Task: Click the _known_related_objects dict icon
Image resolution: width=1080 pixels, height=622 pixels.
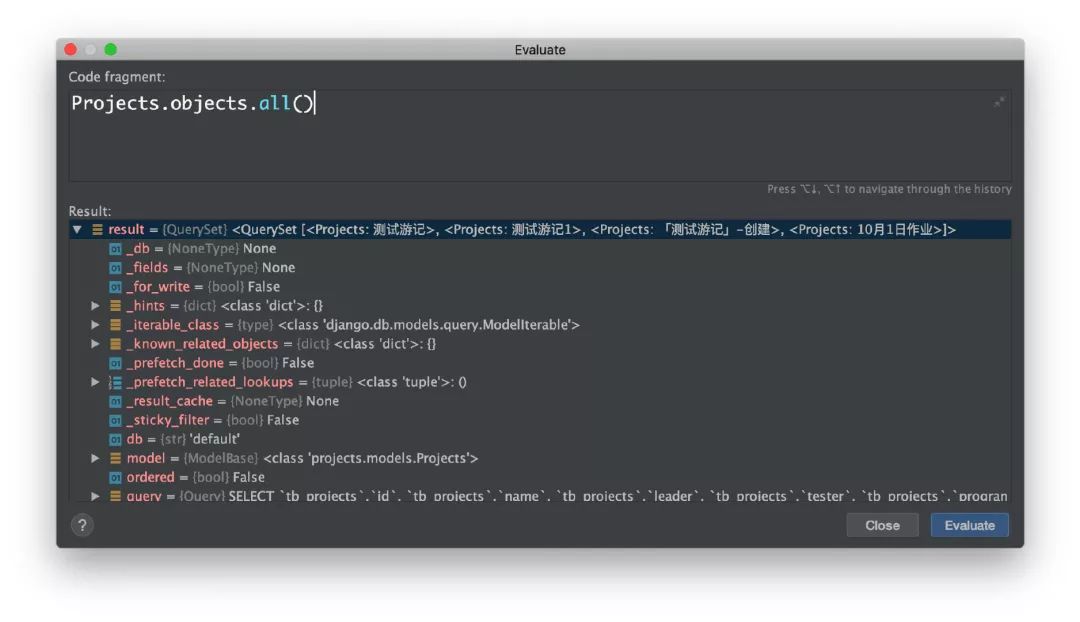Action: [115, 344]
